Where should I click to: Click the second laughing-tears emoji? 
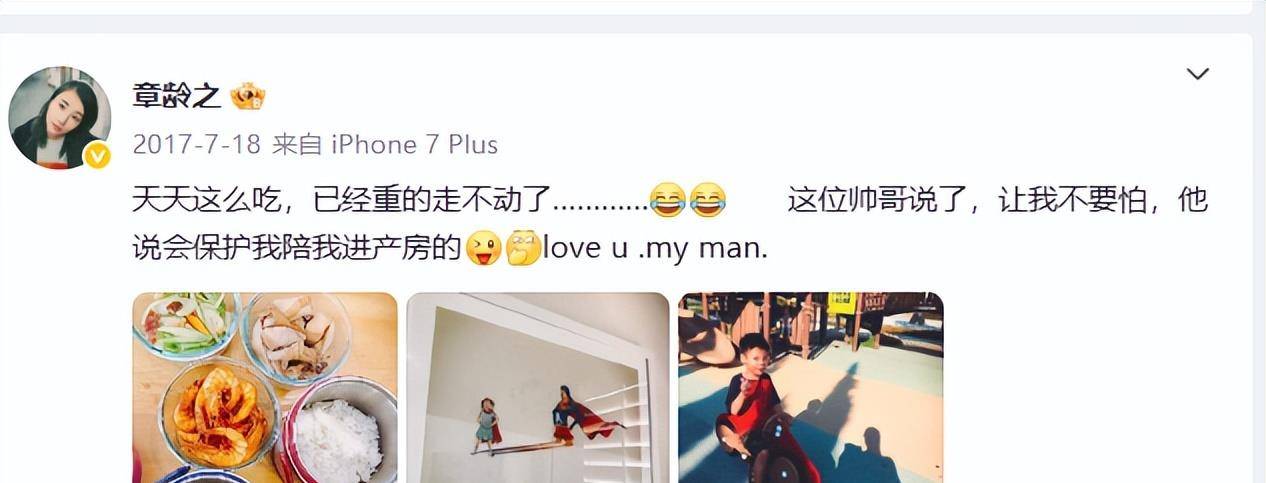click(707, 201)
